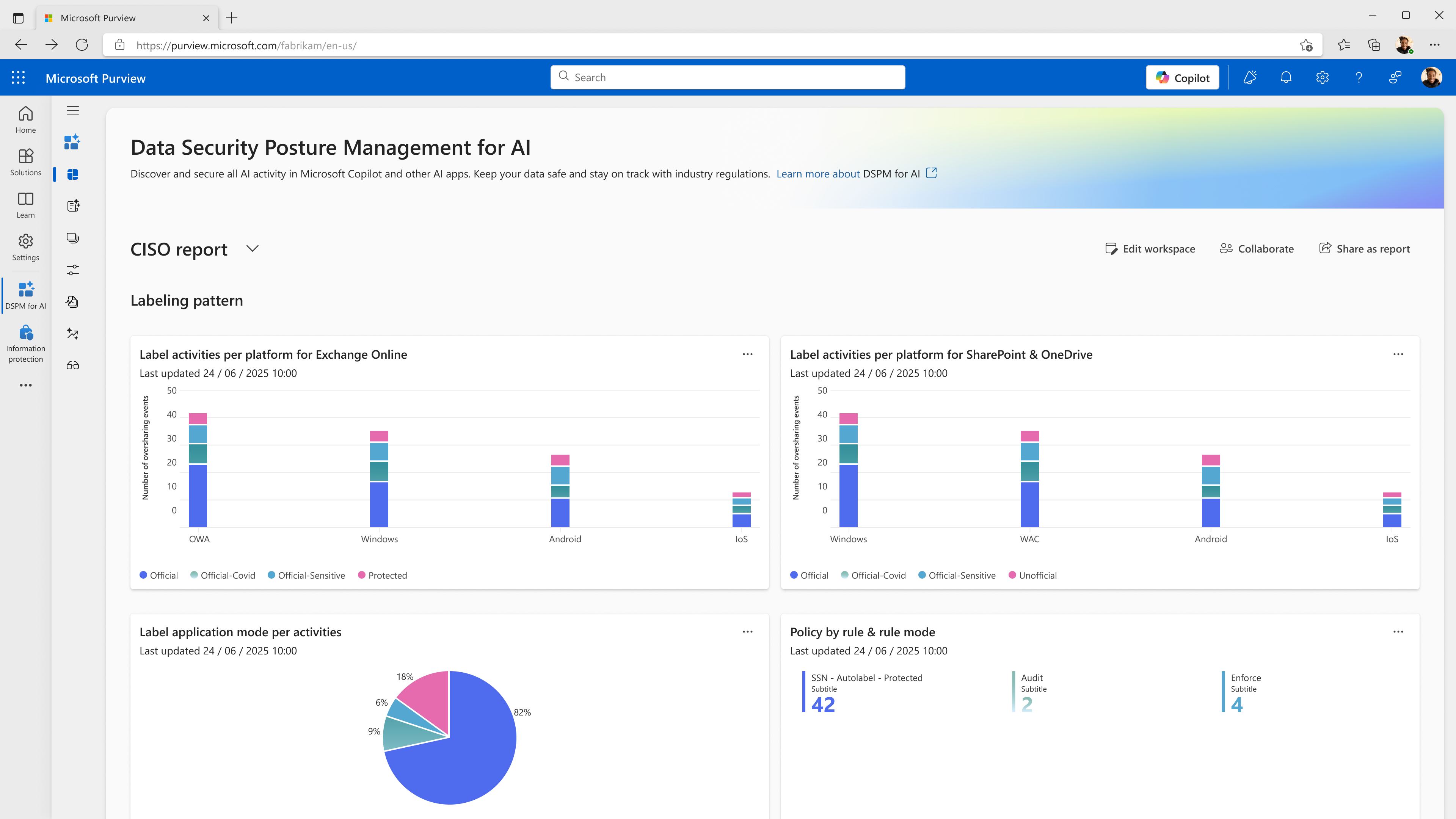Click the Android bar in Exchange chart
Screen dimensions: 1456x819
click(560, 491)
